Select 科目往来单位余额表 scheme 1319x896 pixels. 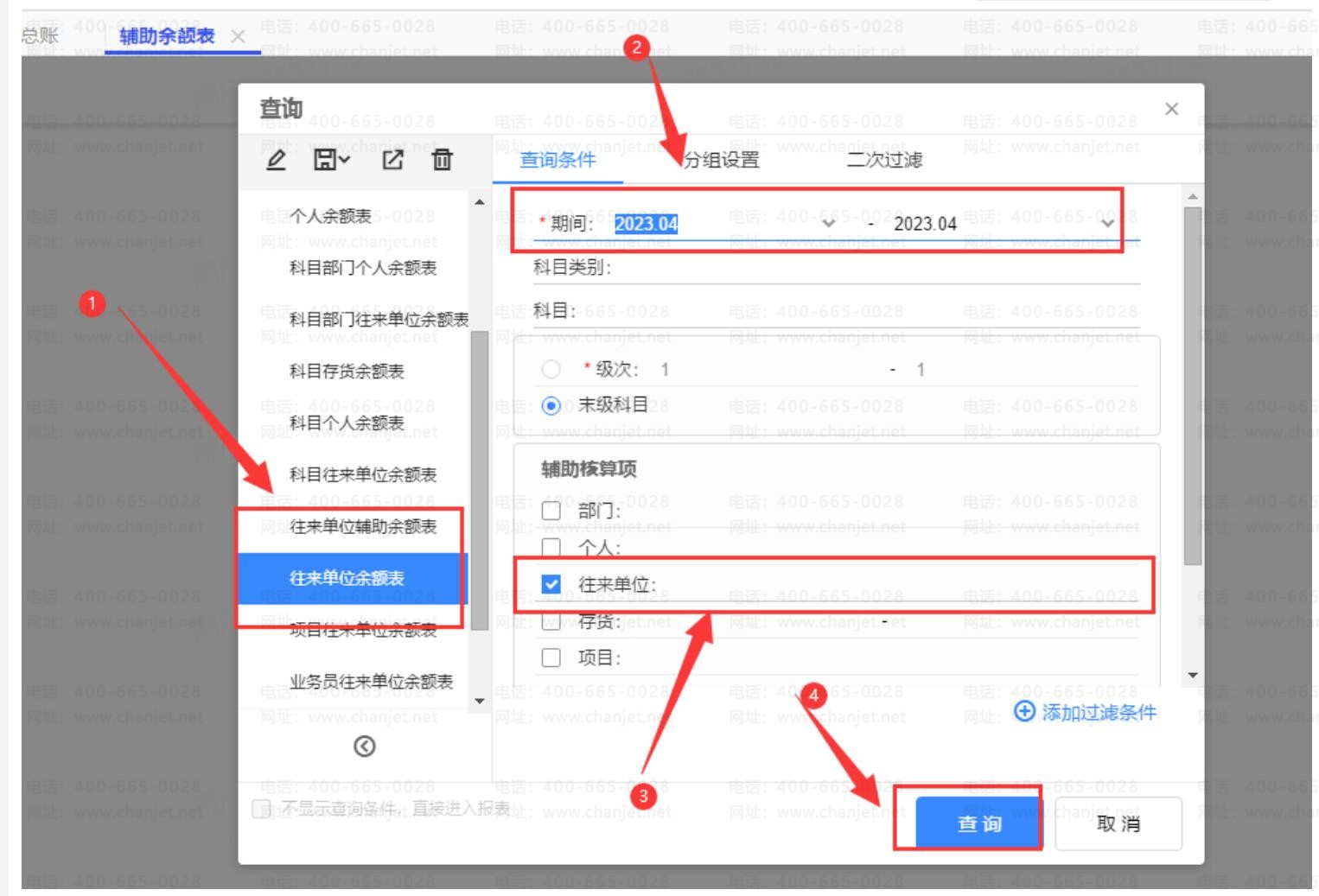(x=363, y=474)
